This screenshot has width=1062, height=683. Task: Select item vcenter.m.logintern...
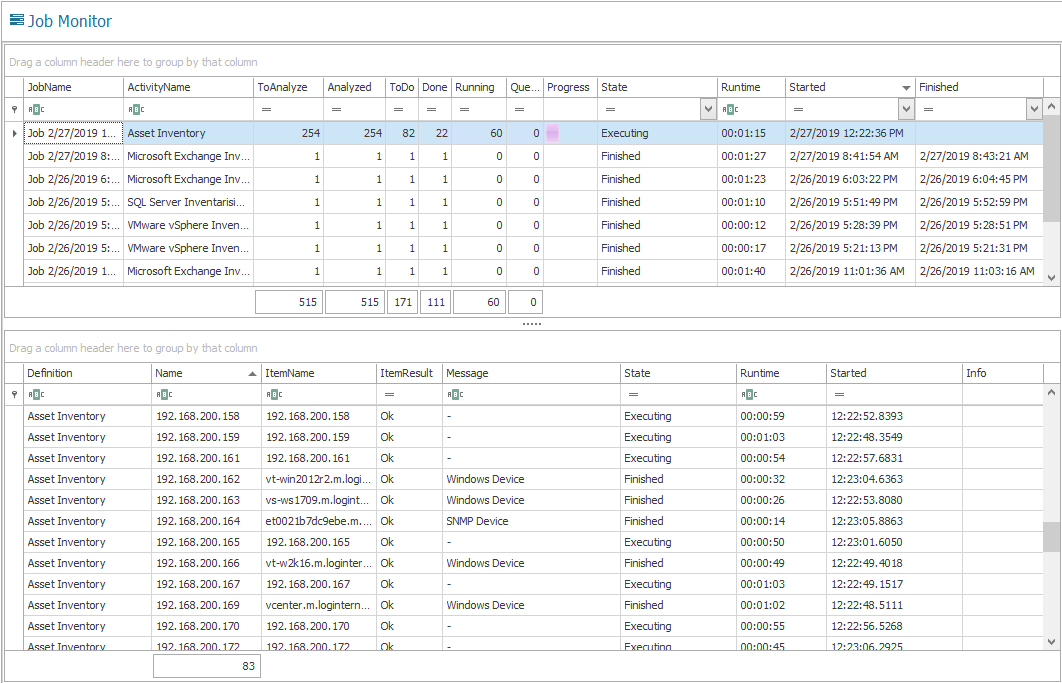point(318,605)
